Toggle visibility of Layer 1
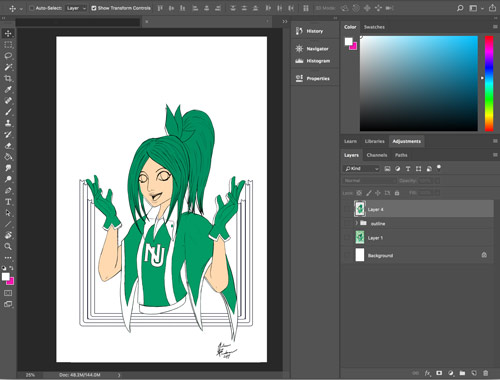500x380 pixels. click(347, 238)
